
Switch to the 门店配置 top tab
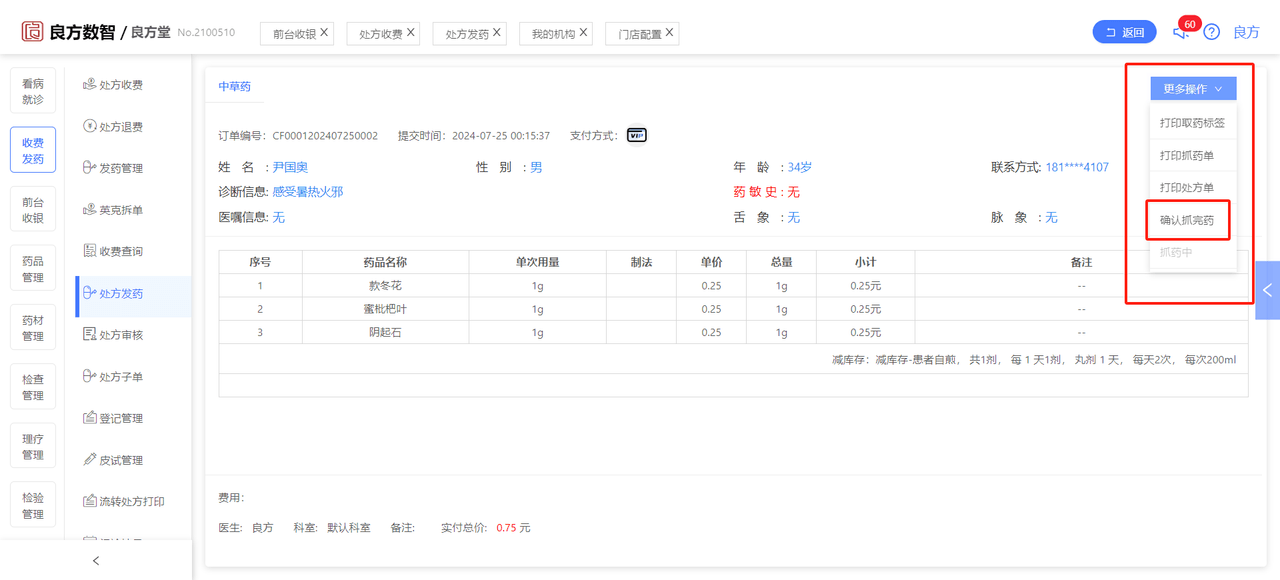640,34
